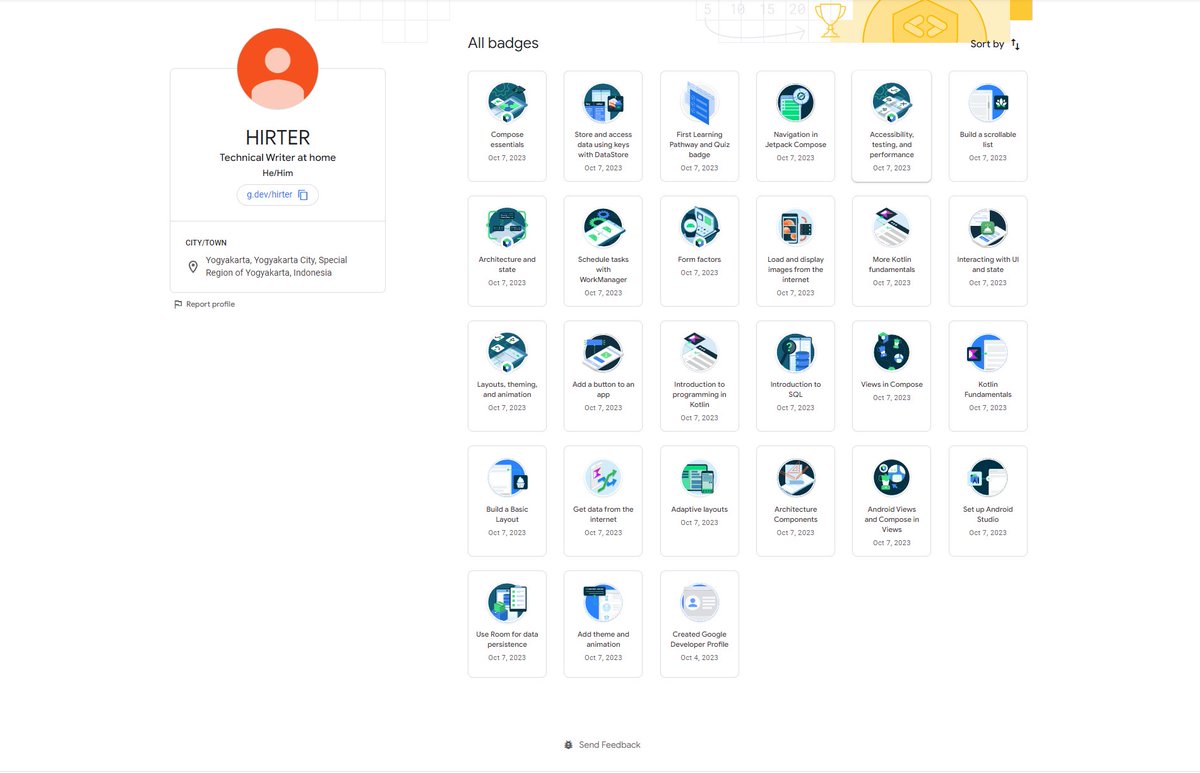Click the Kotlin Fundamentals title text
Screen dimensions: 1200x773
pyautogui.click(x=988, y=390)
